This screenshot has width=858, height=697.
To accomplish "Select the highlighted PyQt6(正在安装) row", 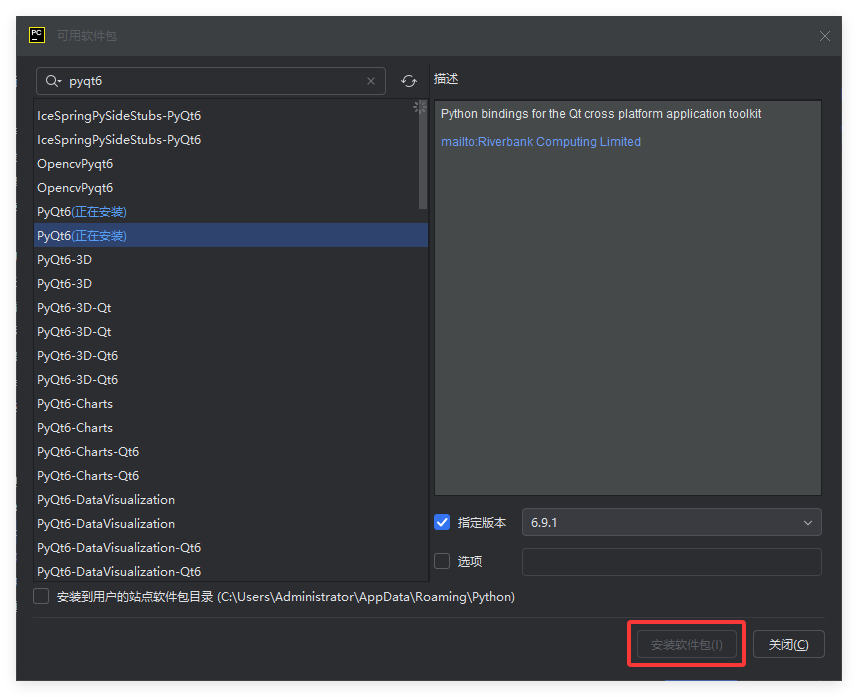I will tap(231, 236).
